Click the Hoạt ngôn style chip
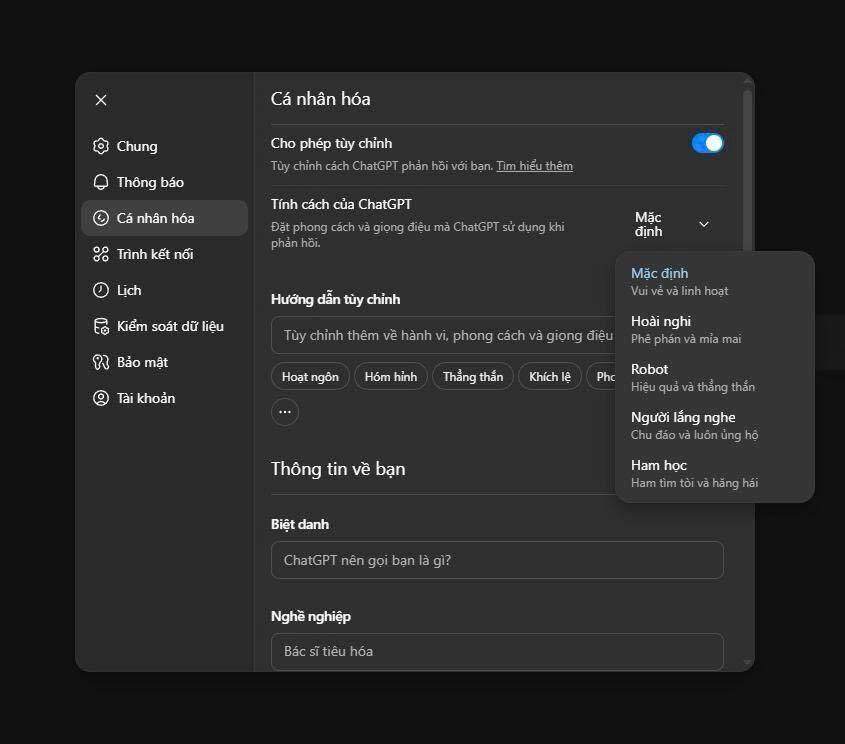845x744 pixels. click(309, 377)
